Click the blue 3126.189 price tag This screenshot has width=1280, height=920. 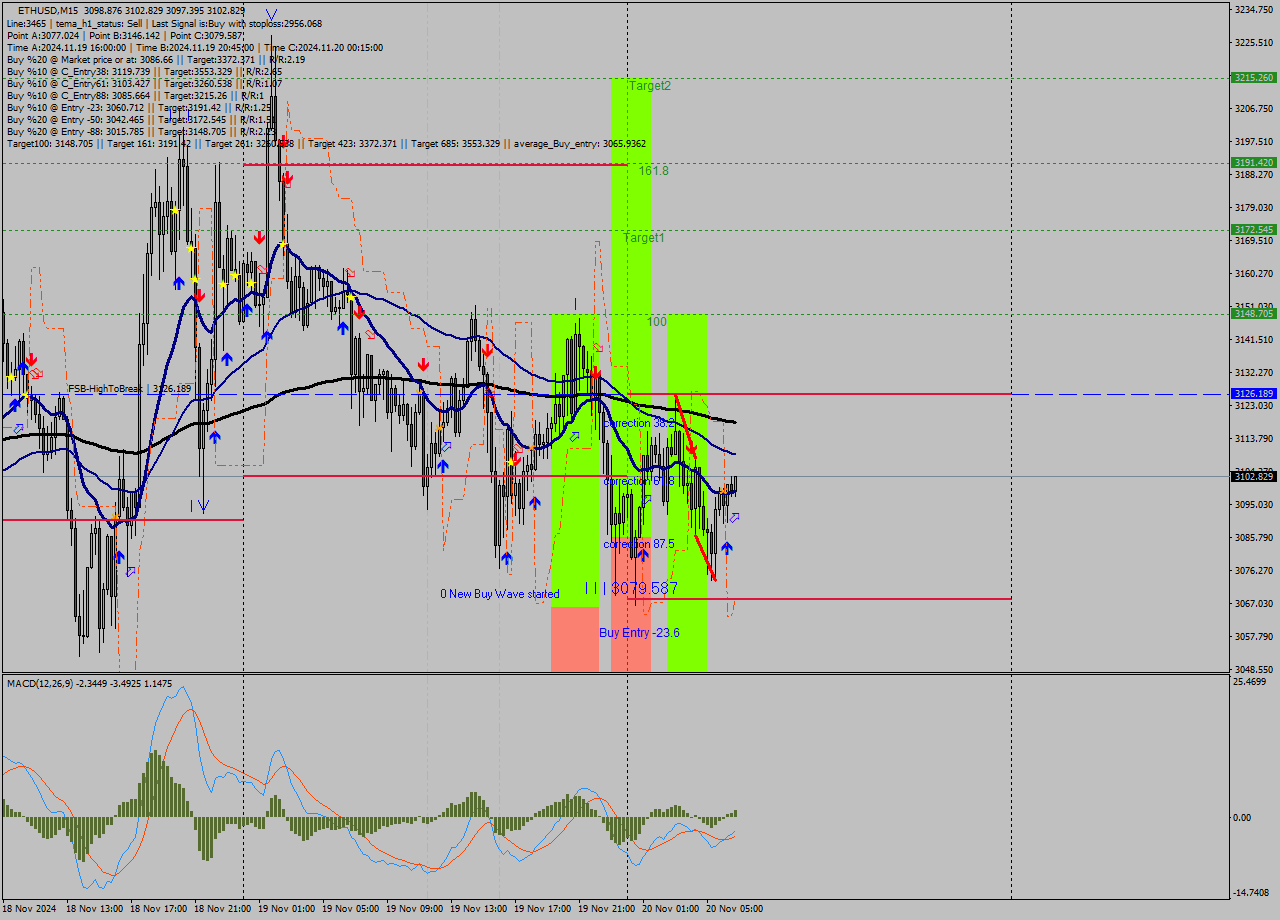point(1254,394)
